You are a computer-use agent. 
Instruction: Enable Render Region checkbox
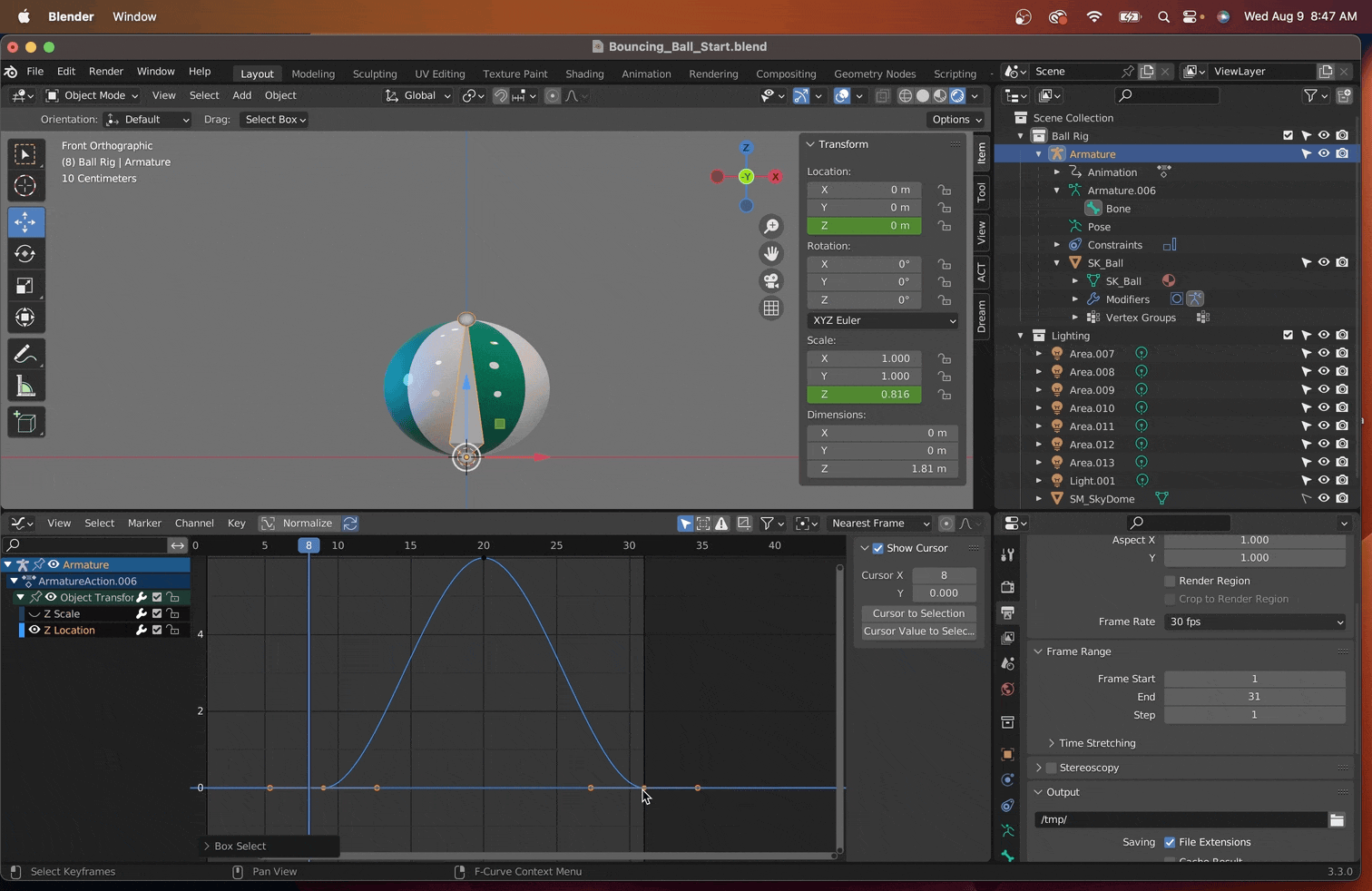point(1170,581)
